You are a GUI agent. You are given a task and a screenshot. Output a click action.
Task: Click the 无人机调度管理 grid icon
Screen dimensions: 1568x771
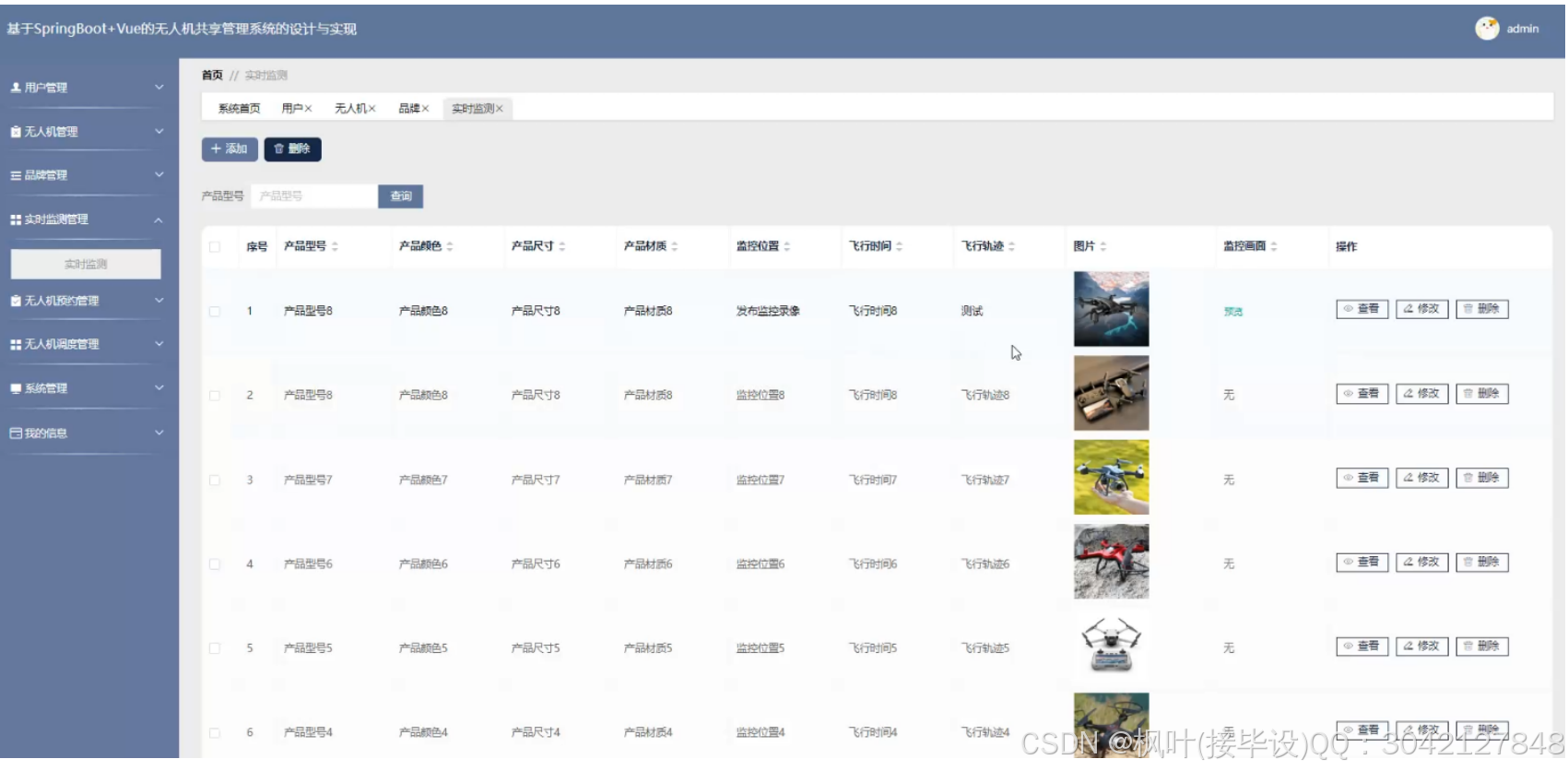(16, 344)
